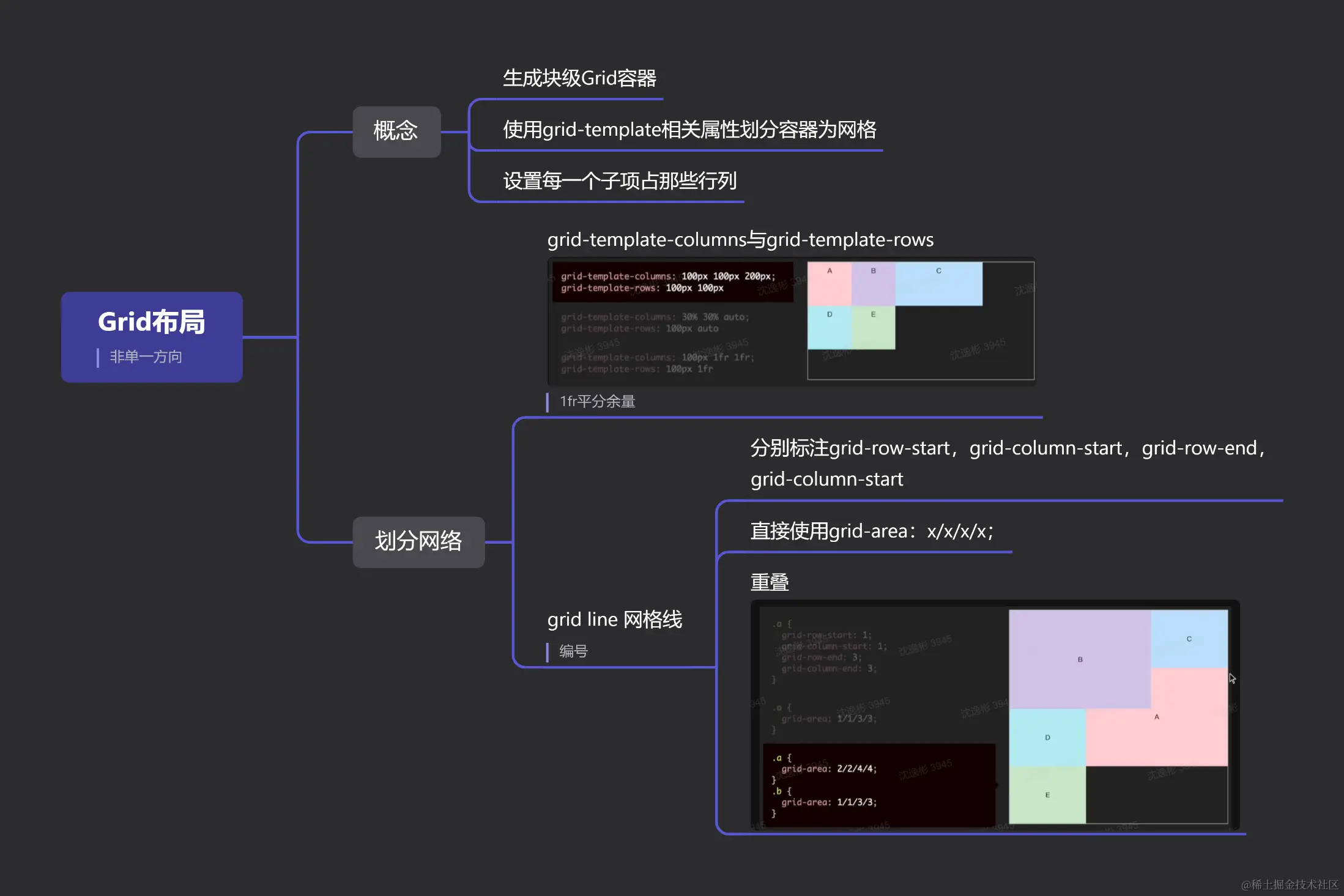1344x896 pixels.
Task: Select the grid-template-columns与grid-template-rows heading
Action: [740, 240]
